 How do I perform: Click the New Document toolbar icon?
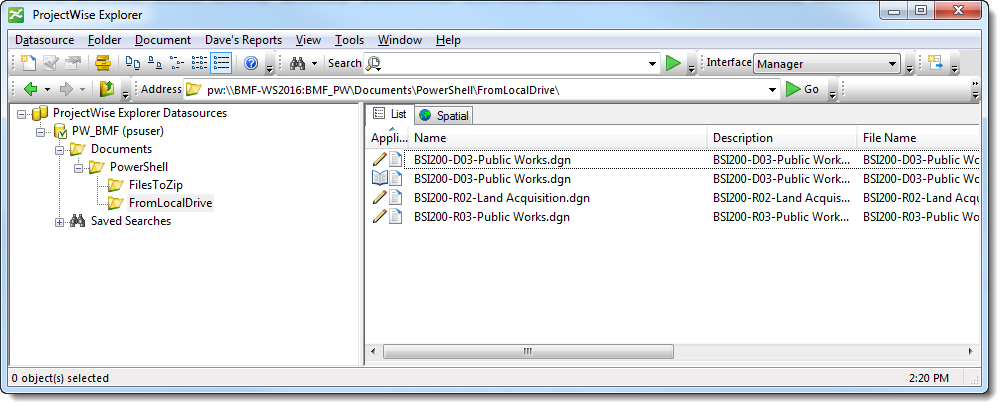coord(27,63)
